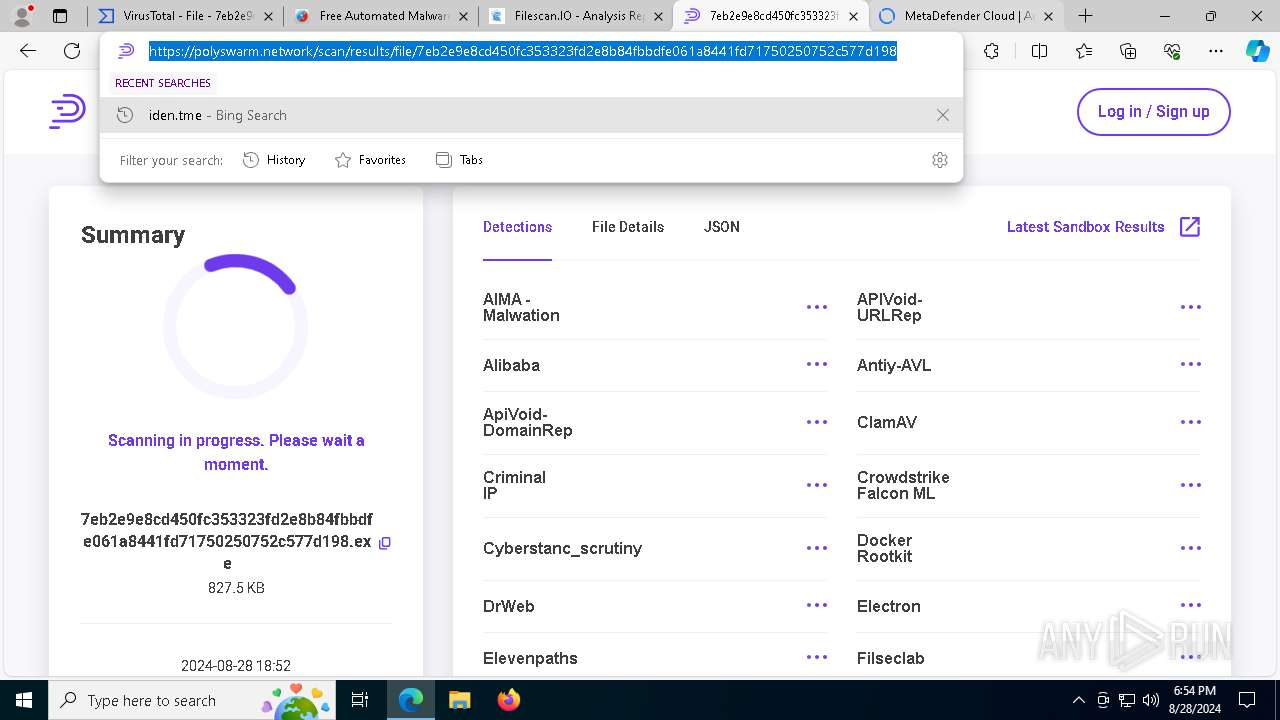Screen dimensions: 1280x720
Task: Open Windows Start menu
Action: tap(24, 700)
